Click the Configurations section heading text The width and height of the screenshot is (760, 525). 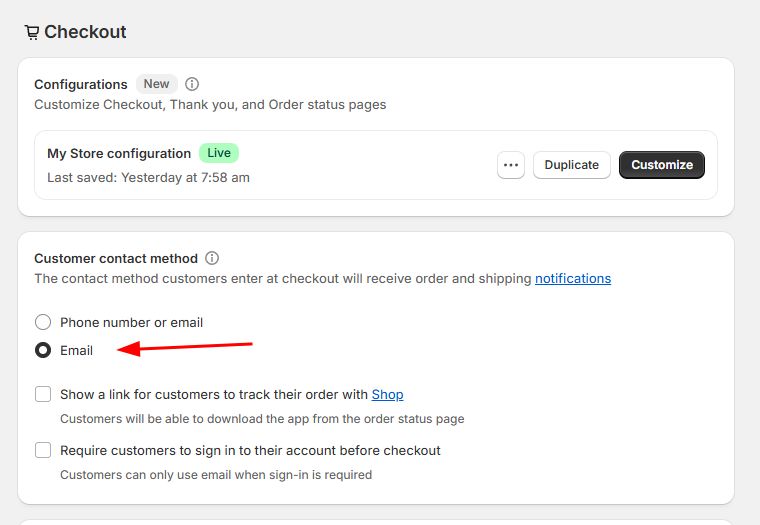tap(81, 84)
